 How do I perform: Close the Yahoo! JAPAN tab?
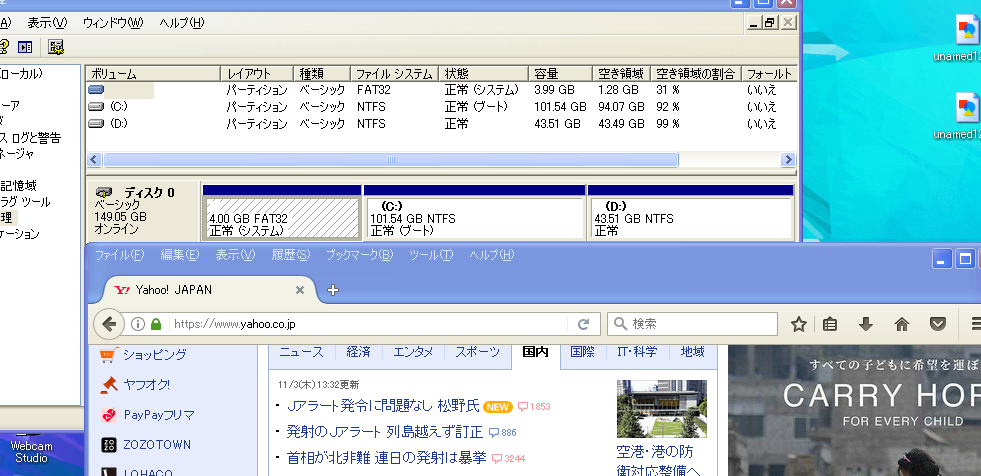(x=300, y=290)
